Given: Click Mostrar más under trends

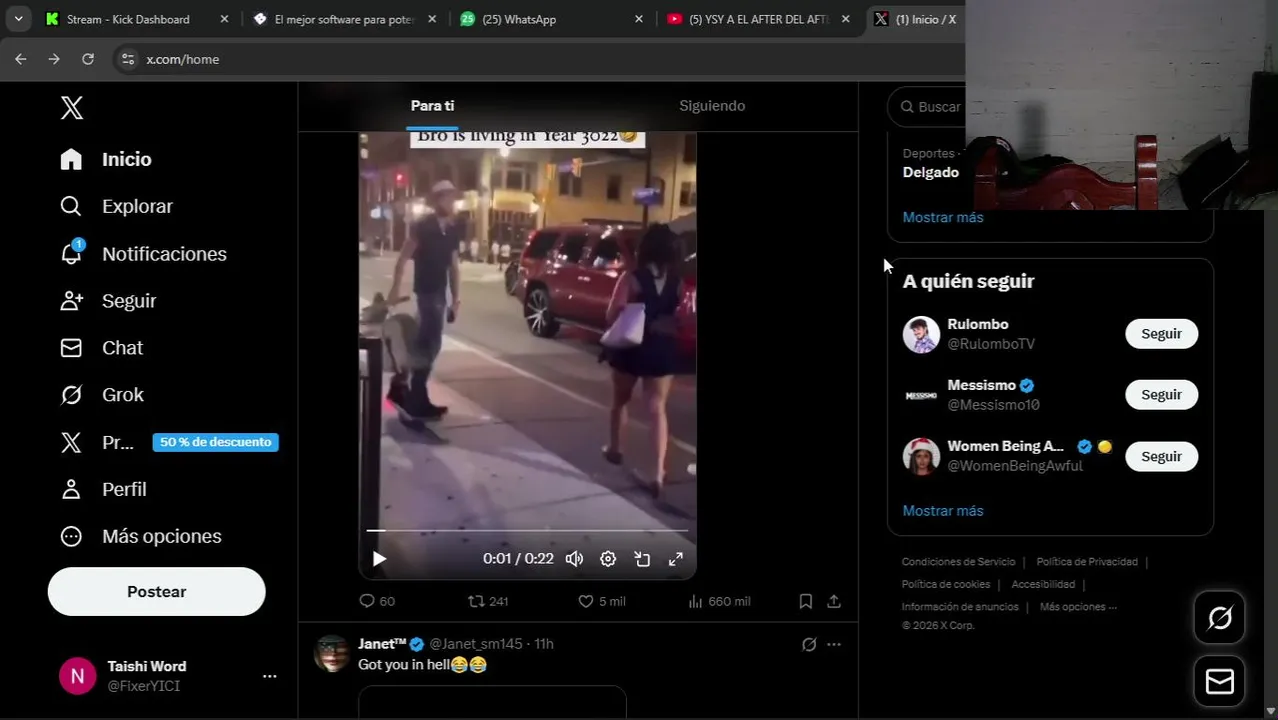Looking at the screenshot, I should 943,217.
